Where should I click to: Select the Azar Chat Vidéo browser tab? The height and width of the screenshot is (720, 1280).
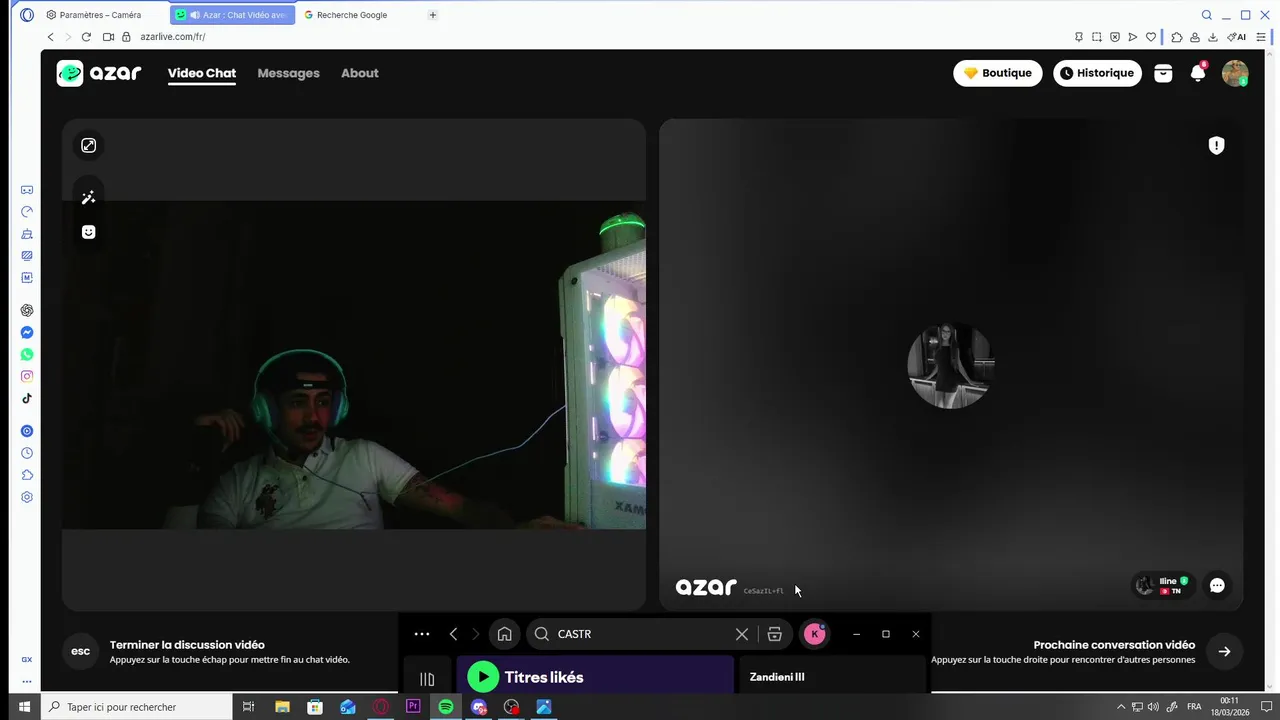click(232, 15)
